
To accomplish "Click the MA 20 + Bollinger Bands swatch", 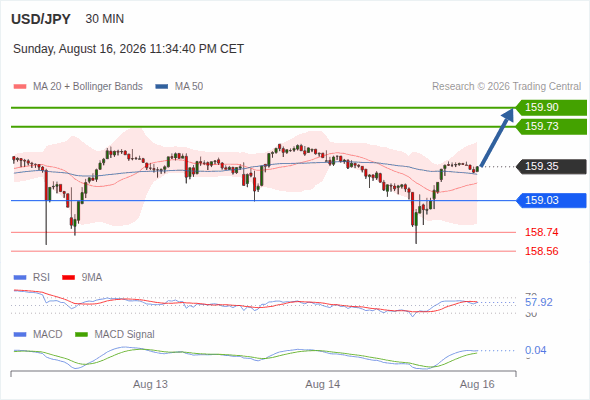I will point(20,87).
